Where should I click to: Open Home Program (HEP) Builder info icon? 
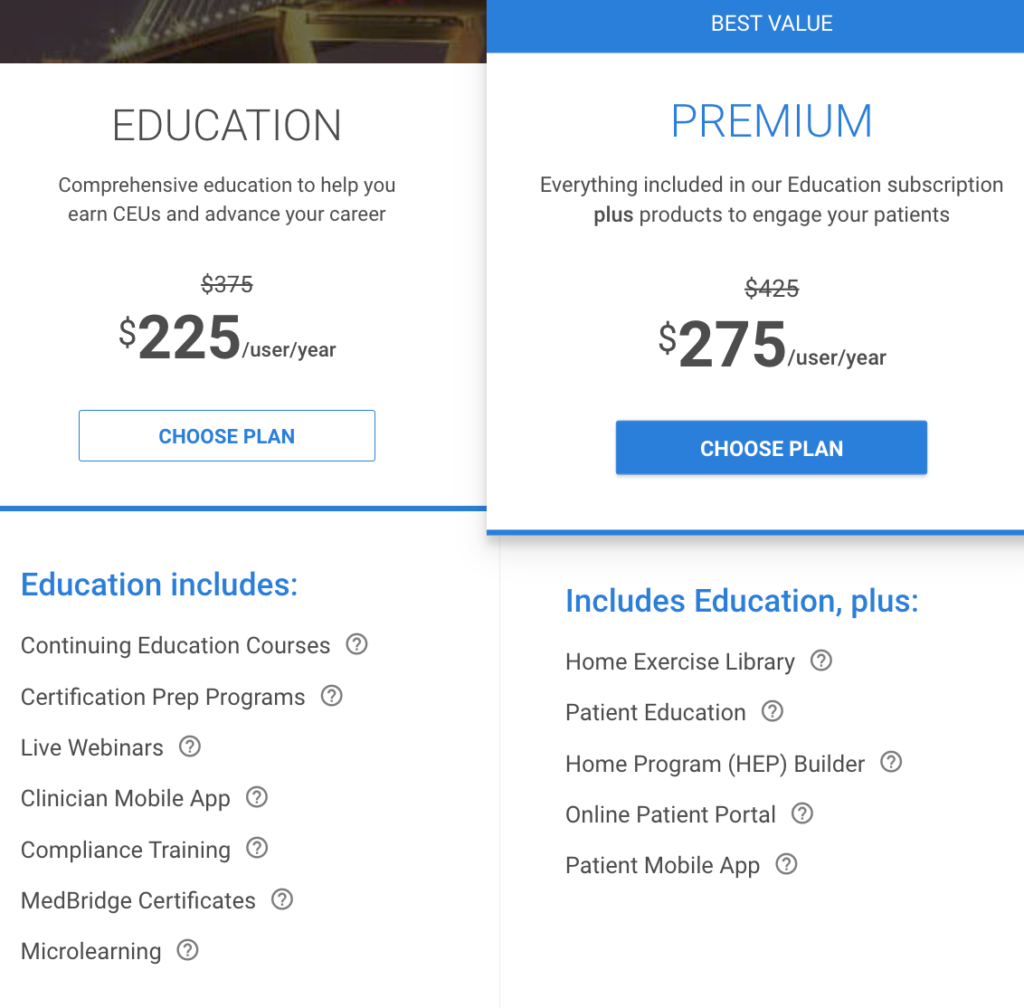click(891, 762)
